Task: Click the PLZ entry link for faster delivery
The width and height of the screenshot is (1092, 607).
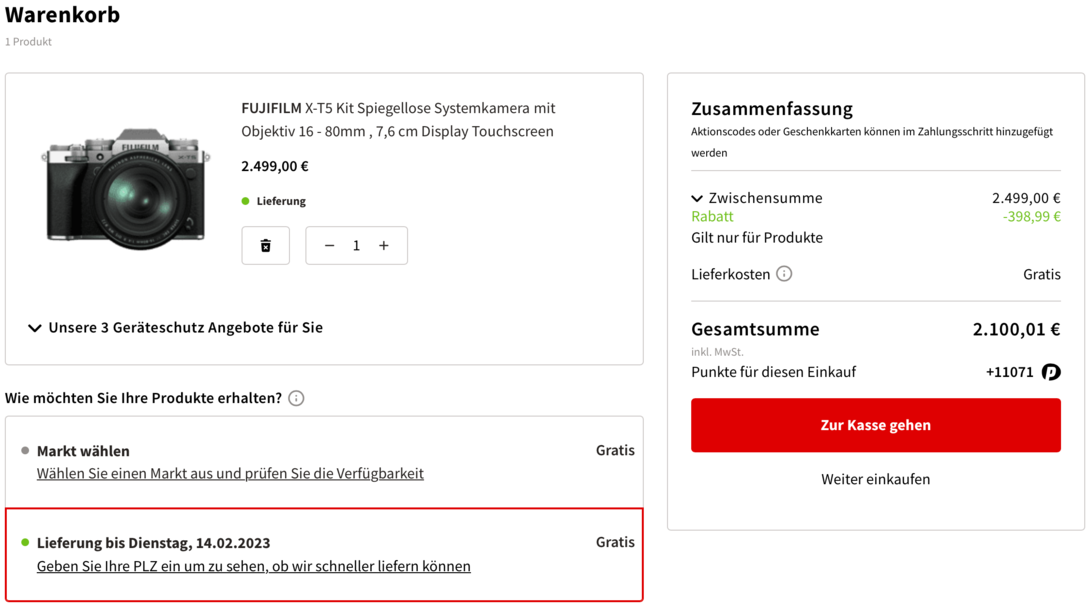Action: click(253, 567)
